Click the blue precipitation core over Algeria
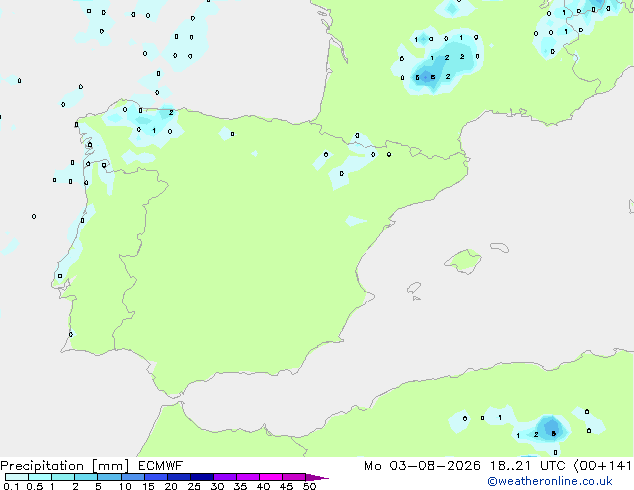Screen dimensions: 634x490 tap(551, 429)
